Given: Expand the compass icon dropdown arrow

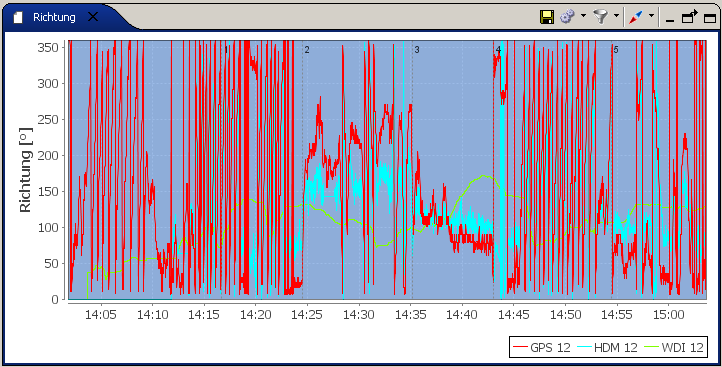Looking at the screenshot, I should (x=651, y=16).
